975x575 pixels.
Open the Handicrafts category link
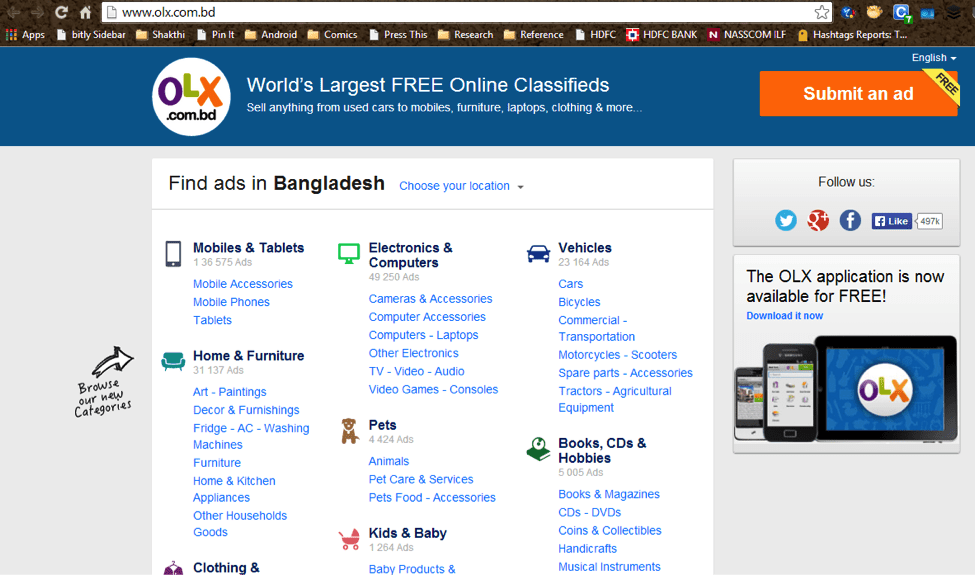pyautogui.click(x=588, y=549)
